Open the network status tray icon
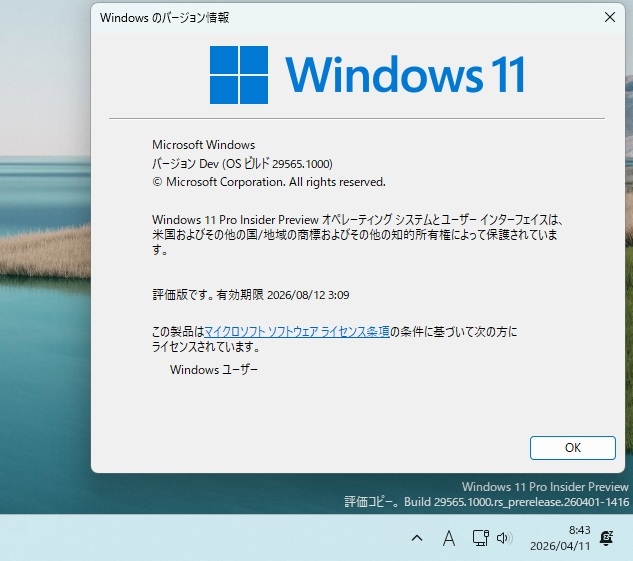Image resolution: width=633 pixels, height=561 pixels. pyautogui.click(x=480, y=538)
